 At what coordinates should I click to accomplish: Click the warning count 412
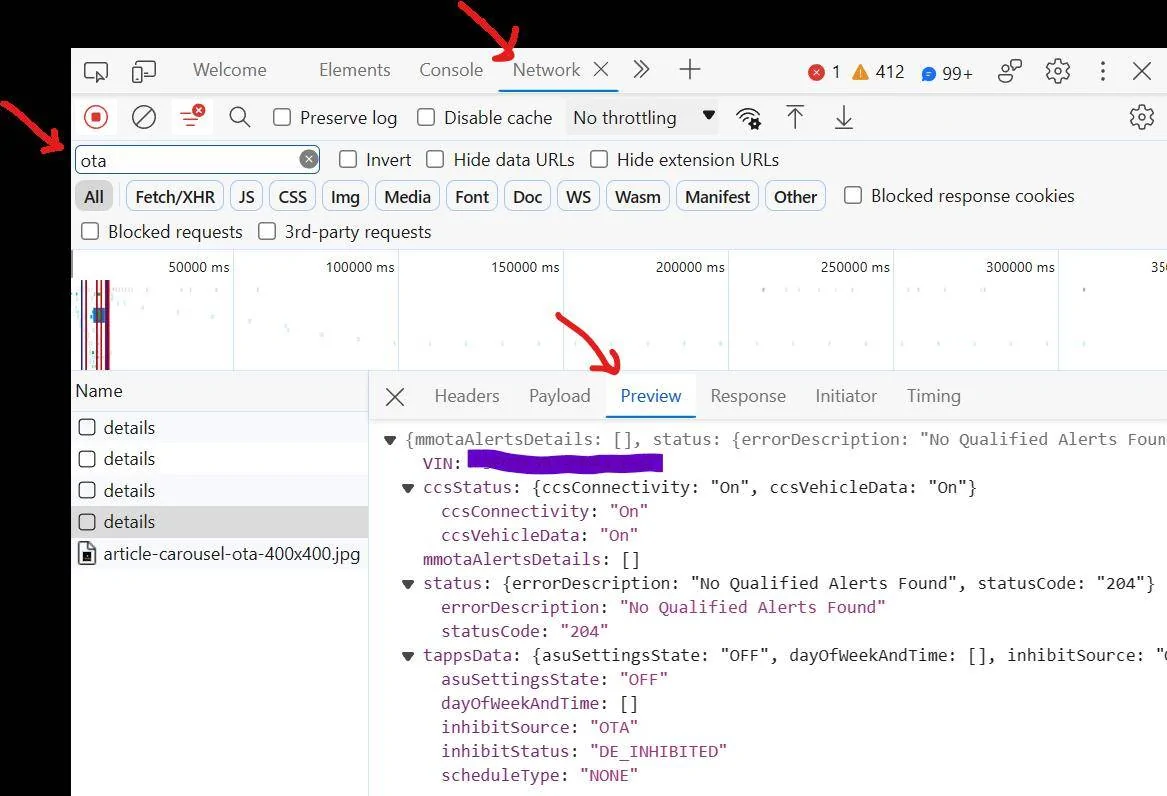coord(878,72)
